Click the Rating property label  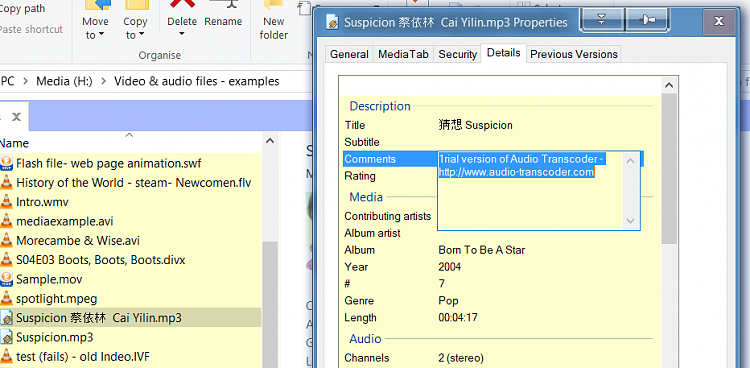pos(360,176)
